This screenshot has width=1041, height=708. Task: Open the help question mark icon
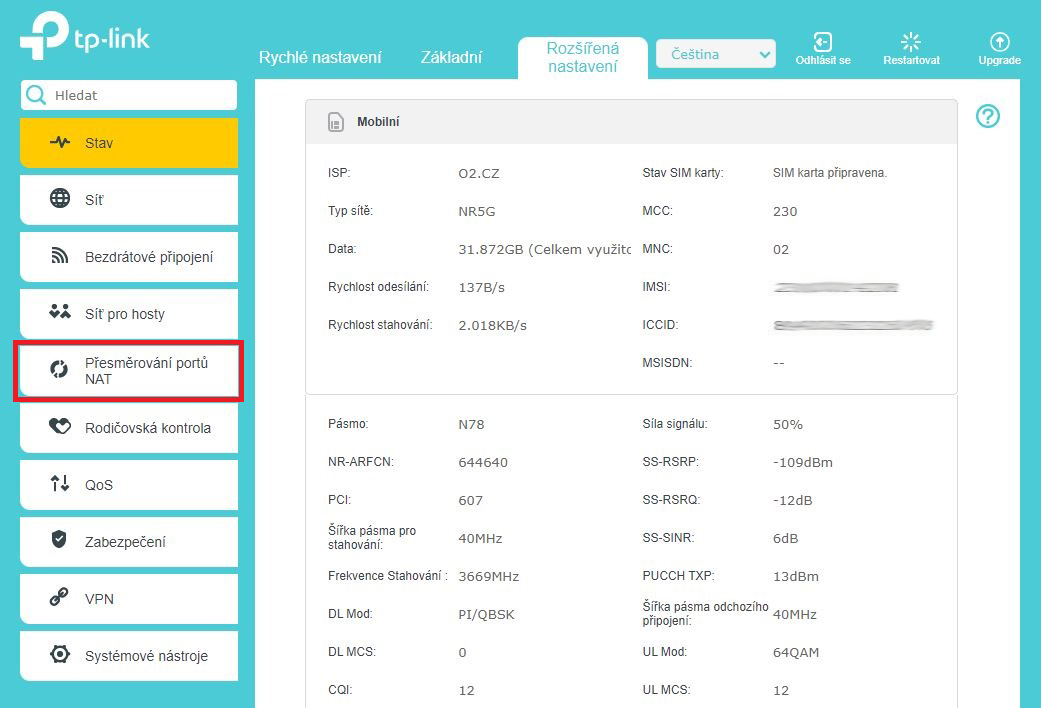[987, 117]
